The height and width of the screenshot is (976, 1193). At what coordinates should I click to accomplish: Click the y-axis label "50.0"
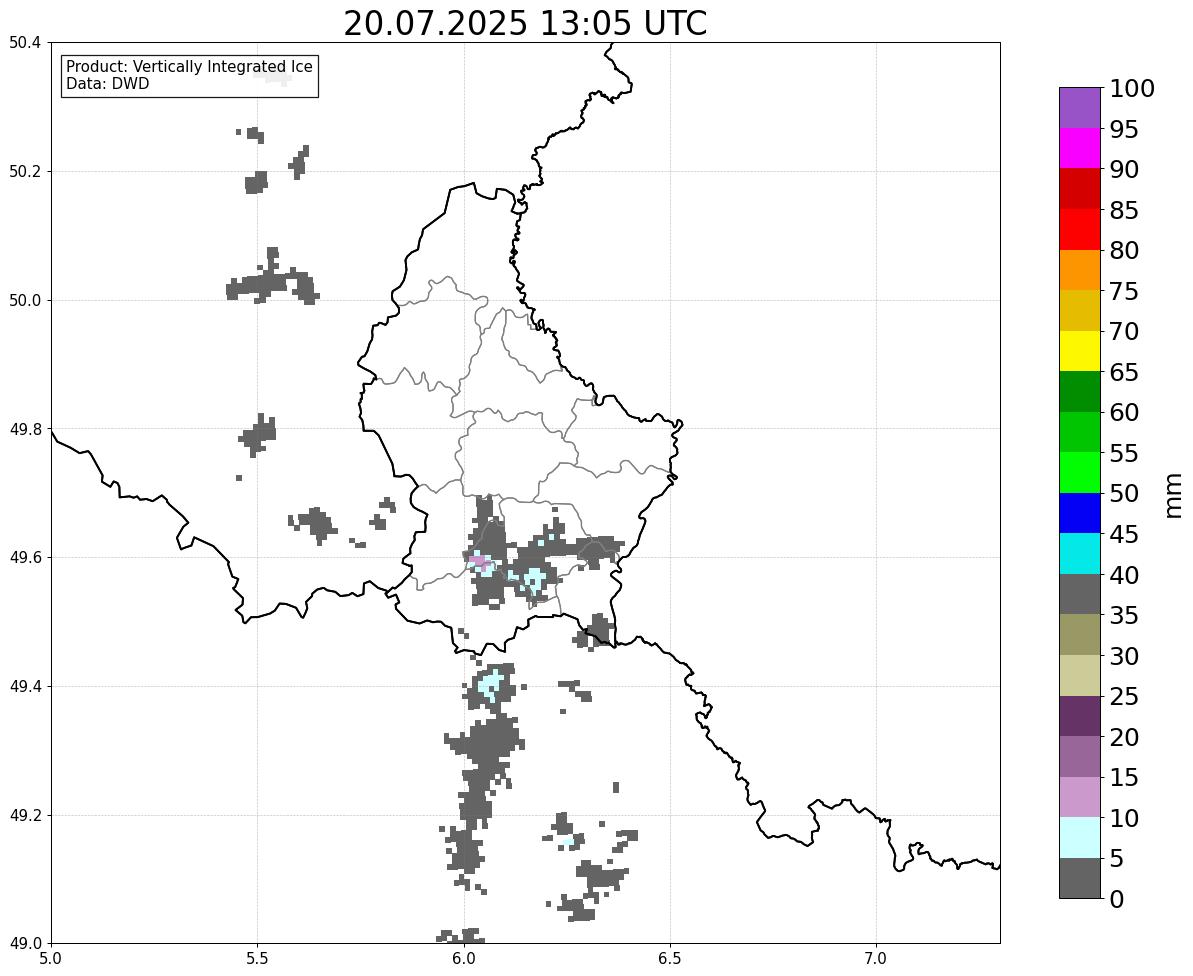(24, 300)
